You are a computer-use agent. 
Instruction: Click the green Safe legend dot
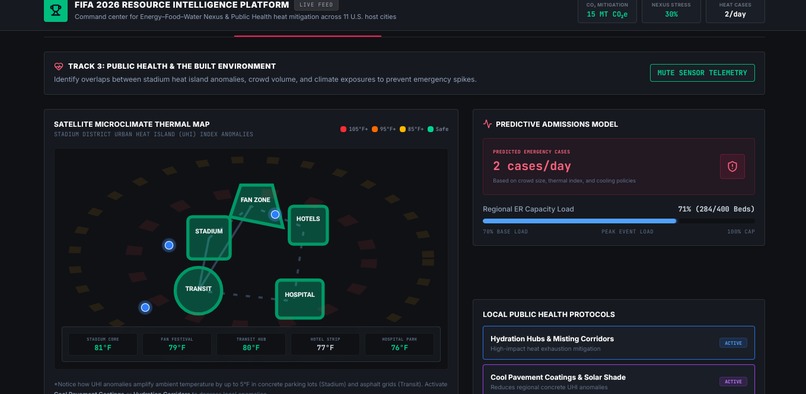[430, 129]
